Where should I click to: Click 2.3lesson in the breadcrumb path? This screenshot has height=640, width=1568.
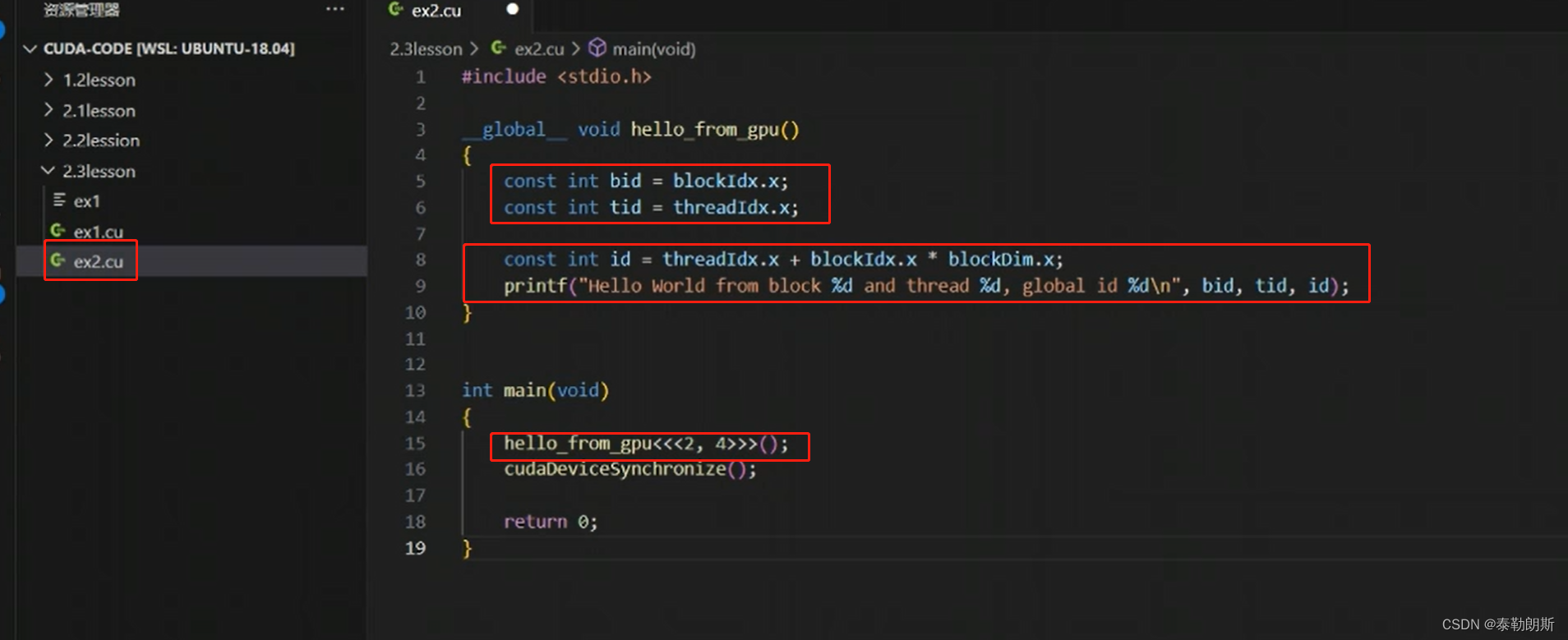click(426, 49)
